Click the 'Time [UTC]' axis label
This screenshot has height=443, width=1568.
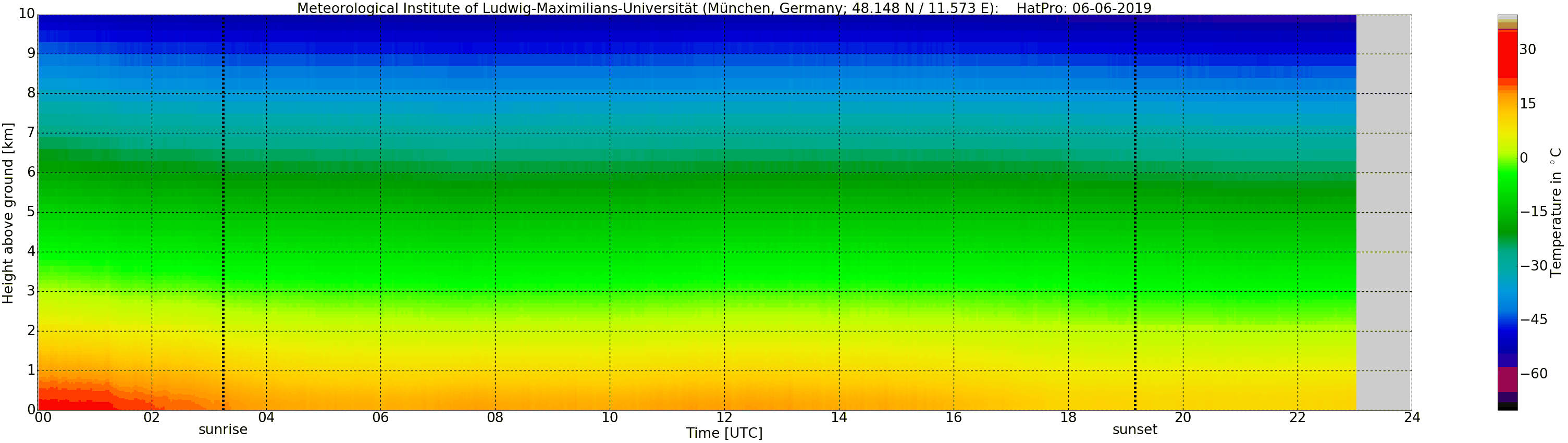(x=724, y=433)
